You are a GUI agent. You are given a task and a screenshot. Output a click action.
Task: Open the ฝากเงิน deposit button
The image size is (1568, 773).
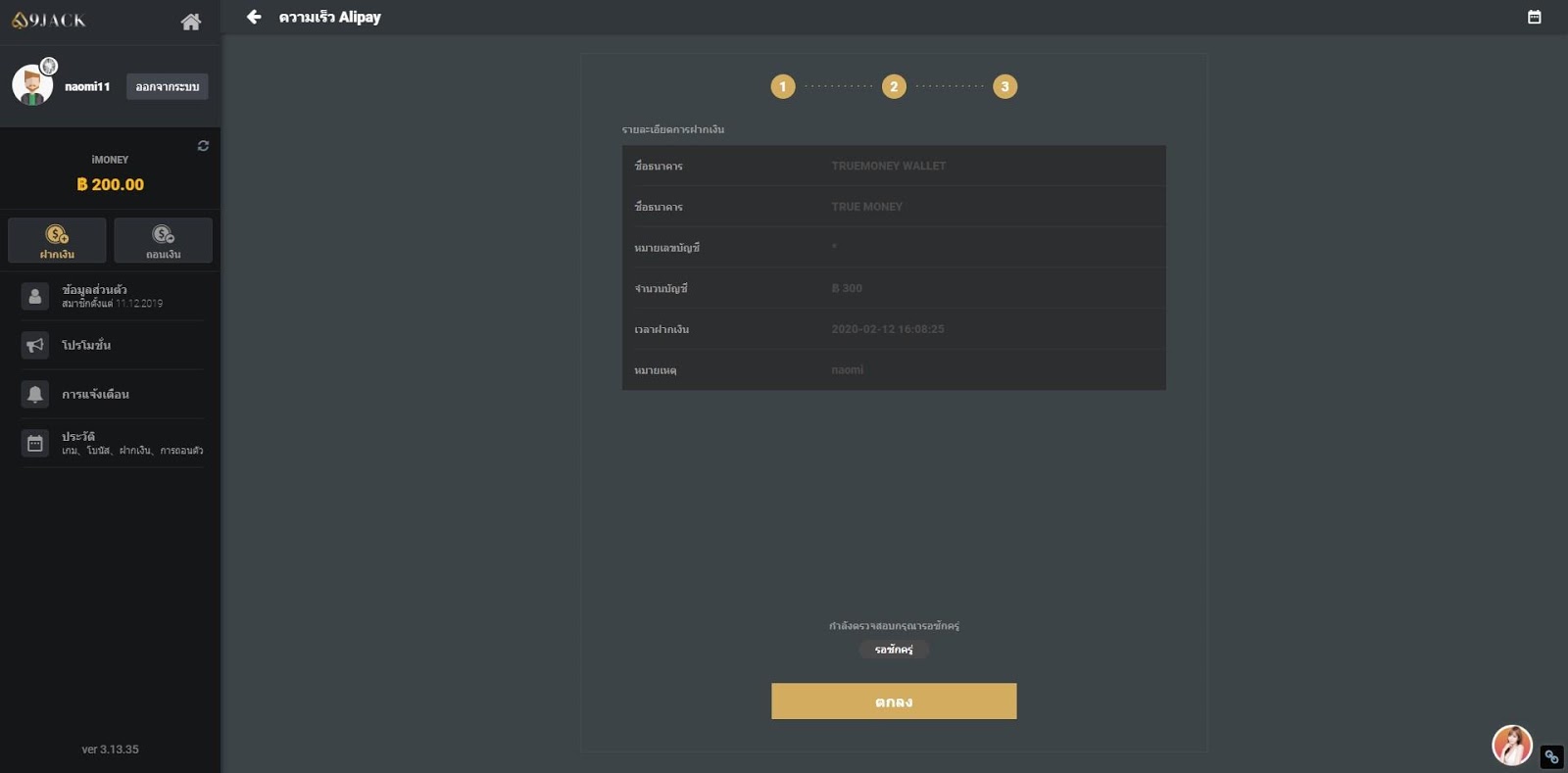click(x=57, y=240)
